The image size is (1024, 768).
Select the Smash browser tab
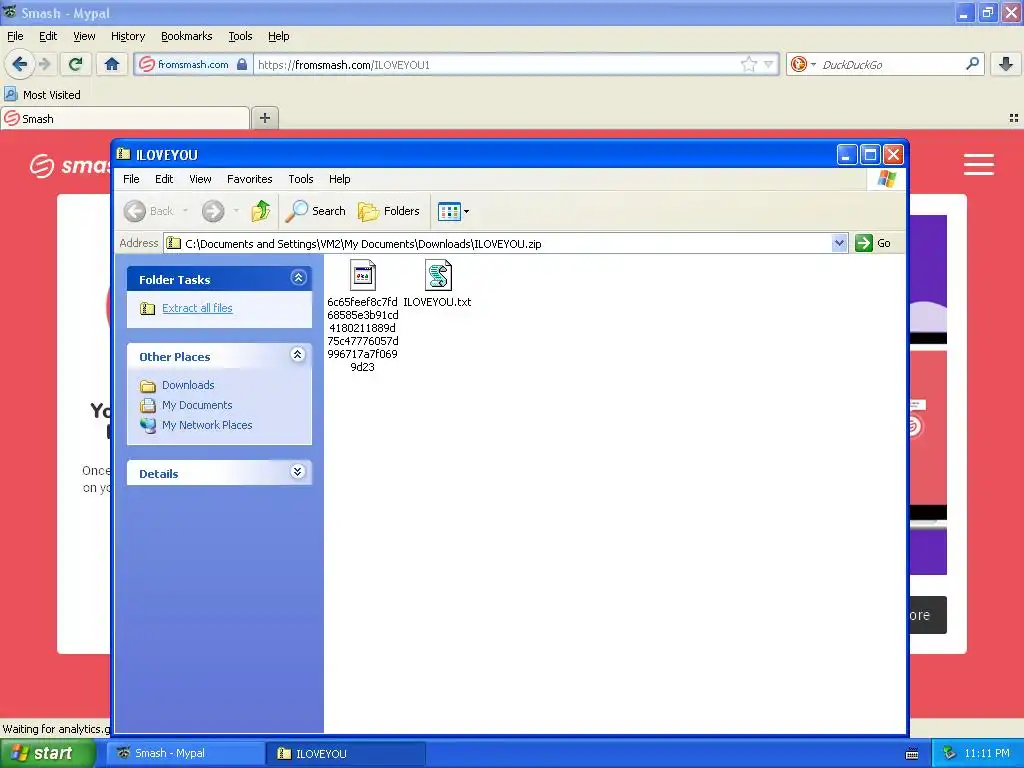125,118
